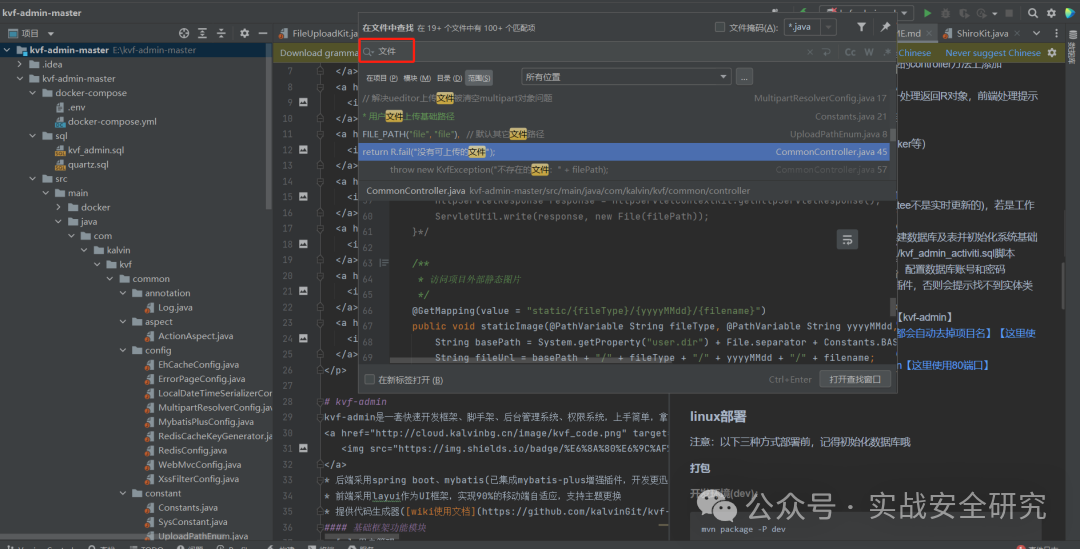Open the *.java file mask dropdown
Image resolution: width=1080 pixels, height=549 pixels.
(x=829, y=28)
